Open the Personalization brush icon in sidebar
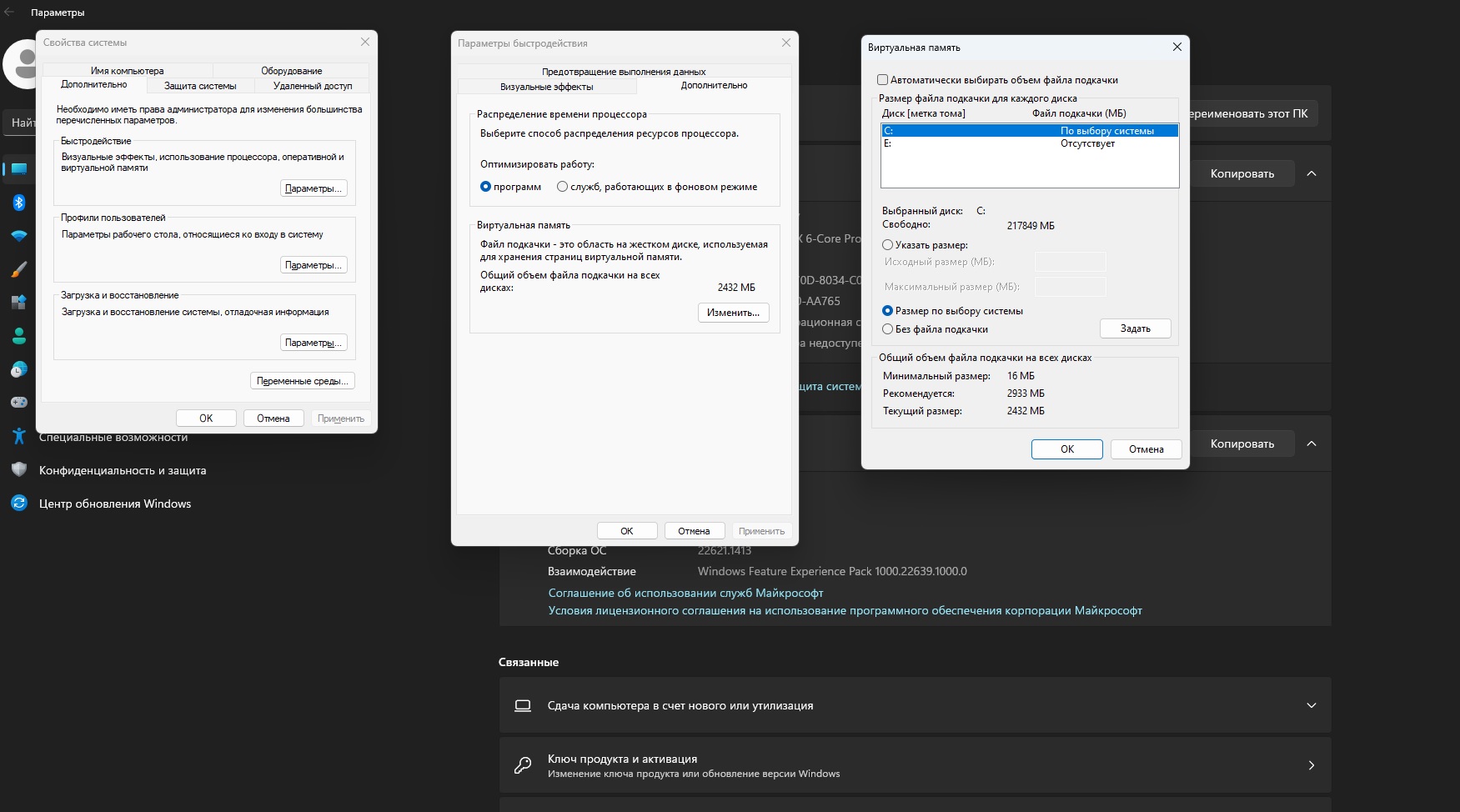Image resolution: width=1460 pixels, height=812 pixels. [x=19, y=269]
